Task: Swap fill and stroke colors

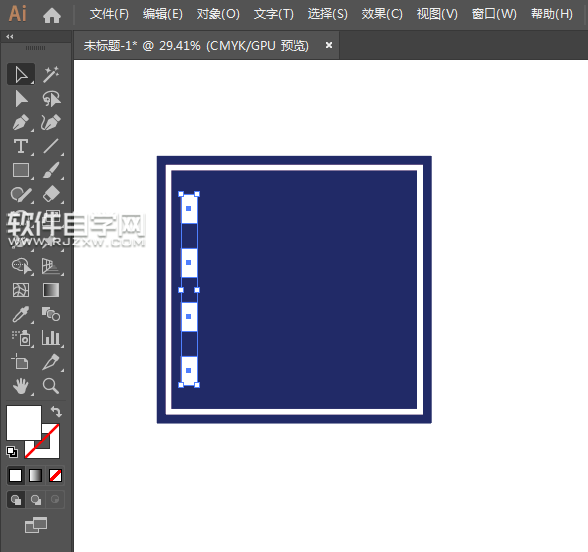Action: coord(56,412)
